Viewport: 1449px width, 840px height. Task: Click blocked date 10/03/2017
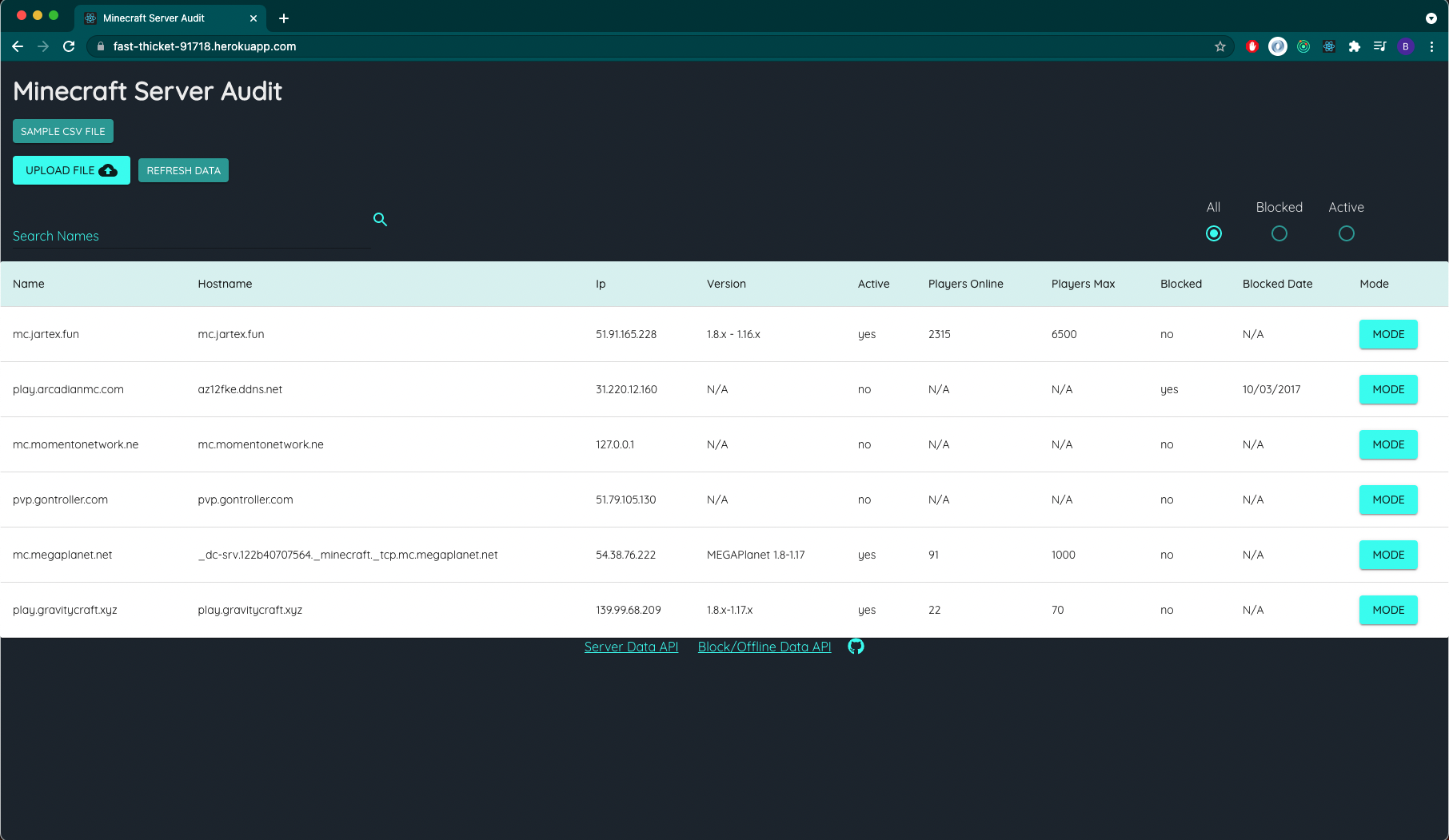point(1271,389)
